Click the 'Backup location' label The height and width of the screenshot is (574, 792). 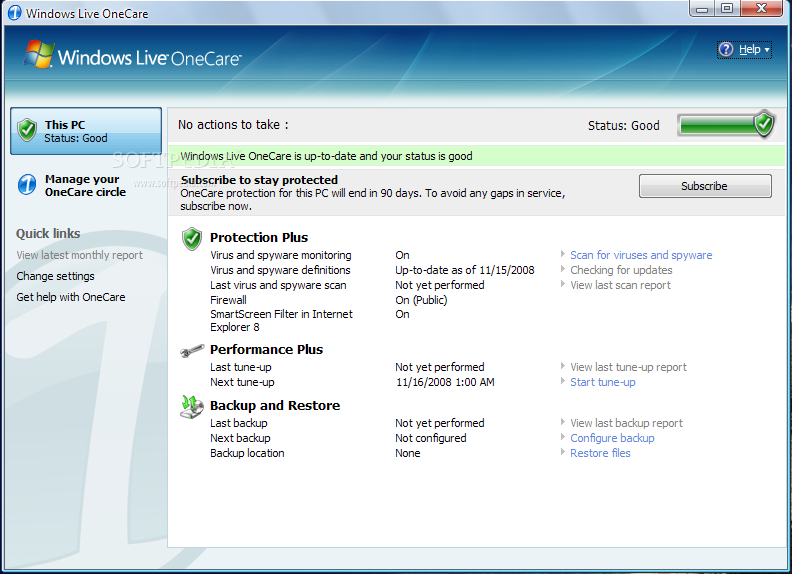tap(247, 453)
